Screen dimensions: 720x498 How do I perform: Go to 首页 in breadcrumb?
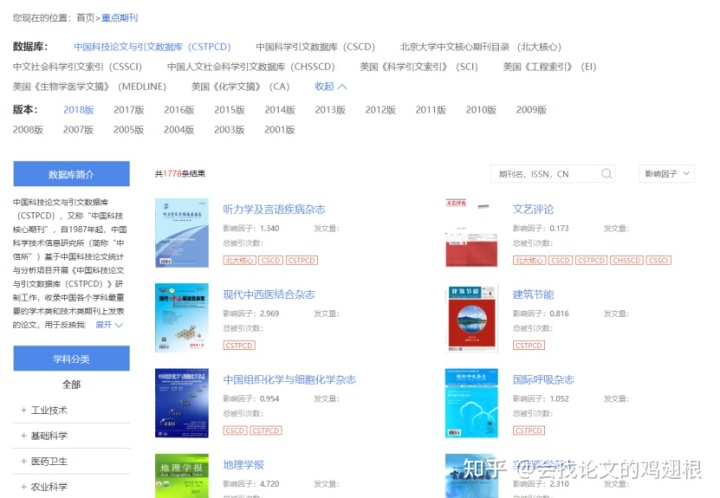coord(85,18)
